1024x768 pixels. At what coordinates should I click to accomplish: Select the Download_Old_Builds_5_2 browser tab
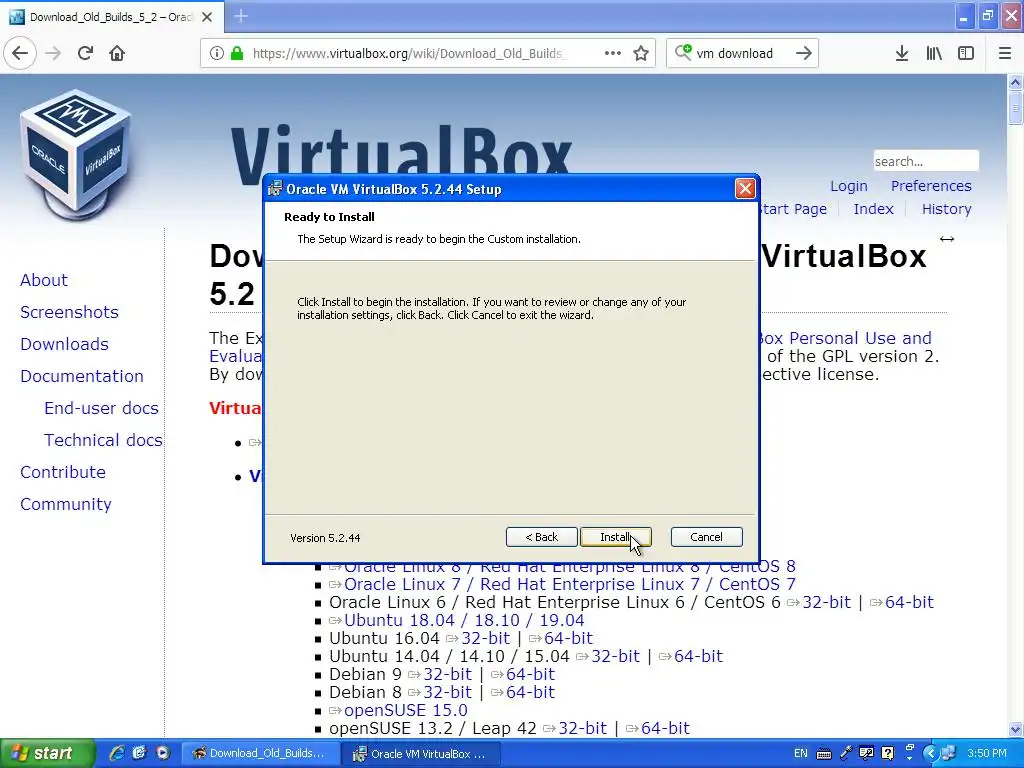pos(112,17)
